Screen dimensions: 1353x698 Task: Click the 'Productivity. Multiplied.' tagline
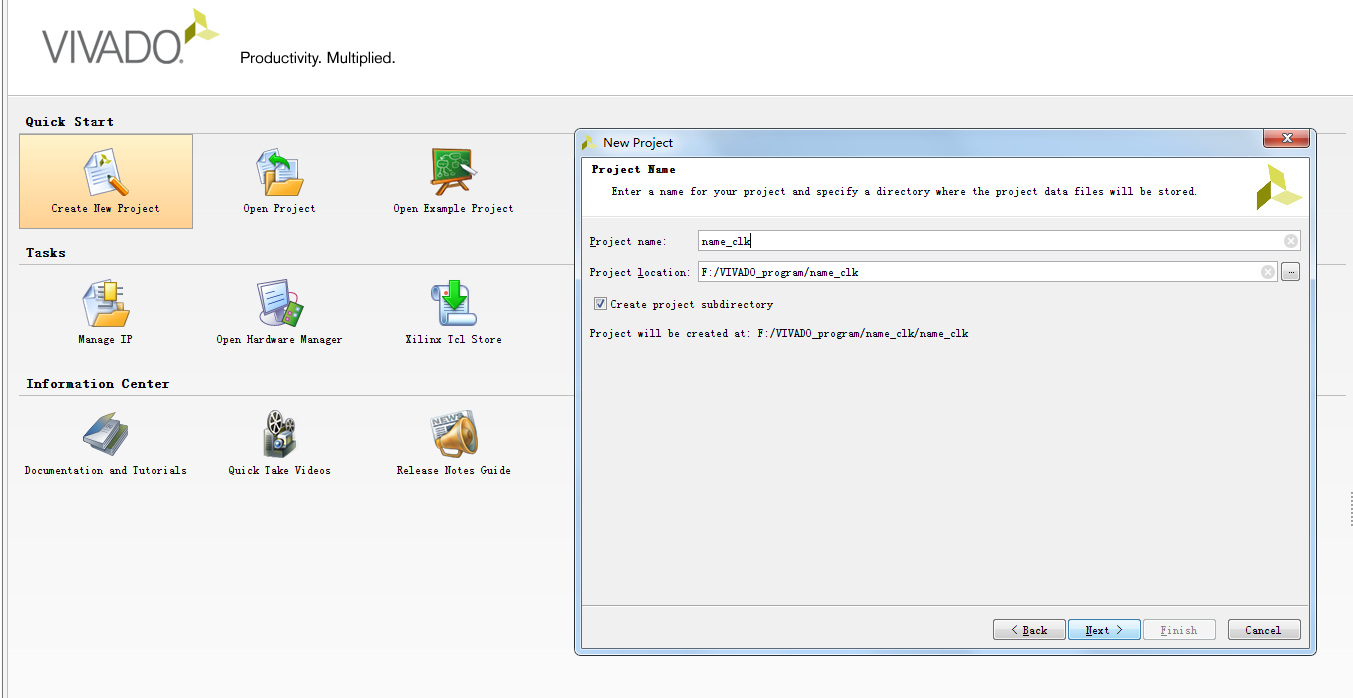(318, 58)
